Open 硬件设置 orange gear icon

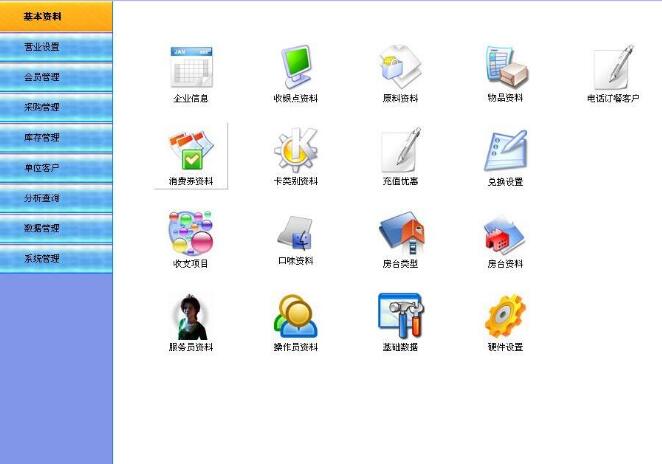point(505,316)
